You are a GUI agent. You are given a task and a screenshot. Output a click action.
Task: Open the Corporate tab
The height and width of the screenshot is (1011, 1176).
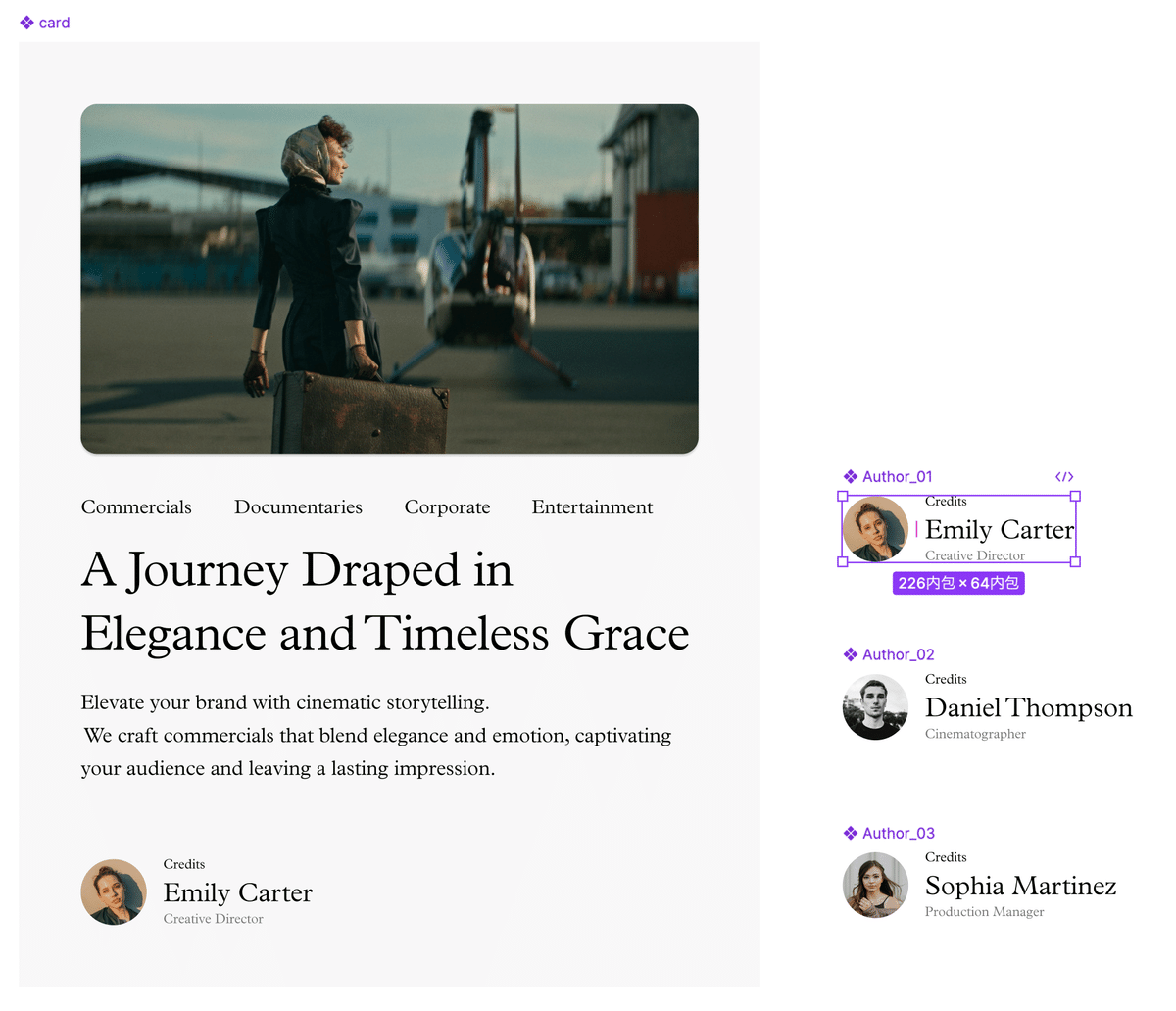coord(447,507)
